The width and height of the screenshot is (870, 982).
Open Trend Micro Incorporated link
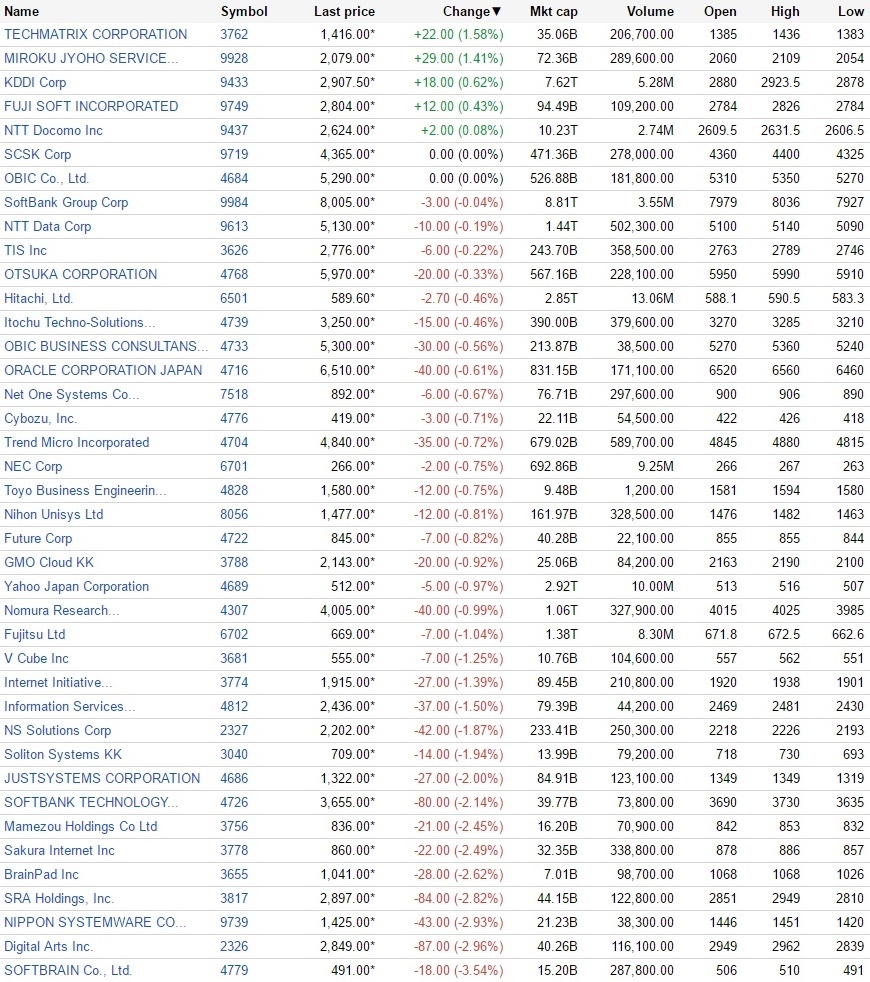[77, 442]
